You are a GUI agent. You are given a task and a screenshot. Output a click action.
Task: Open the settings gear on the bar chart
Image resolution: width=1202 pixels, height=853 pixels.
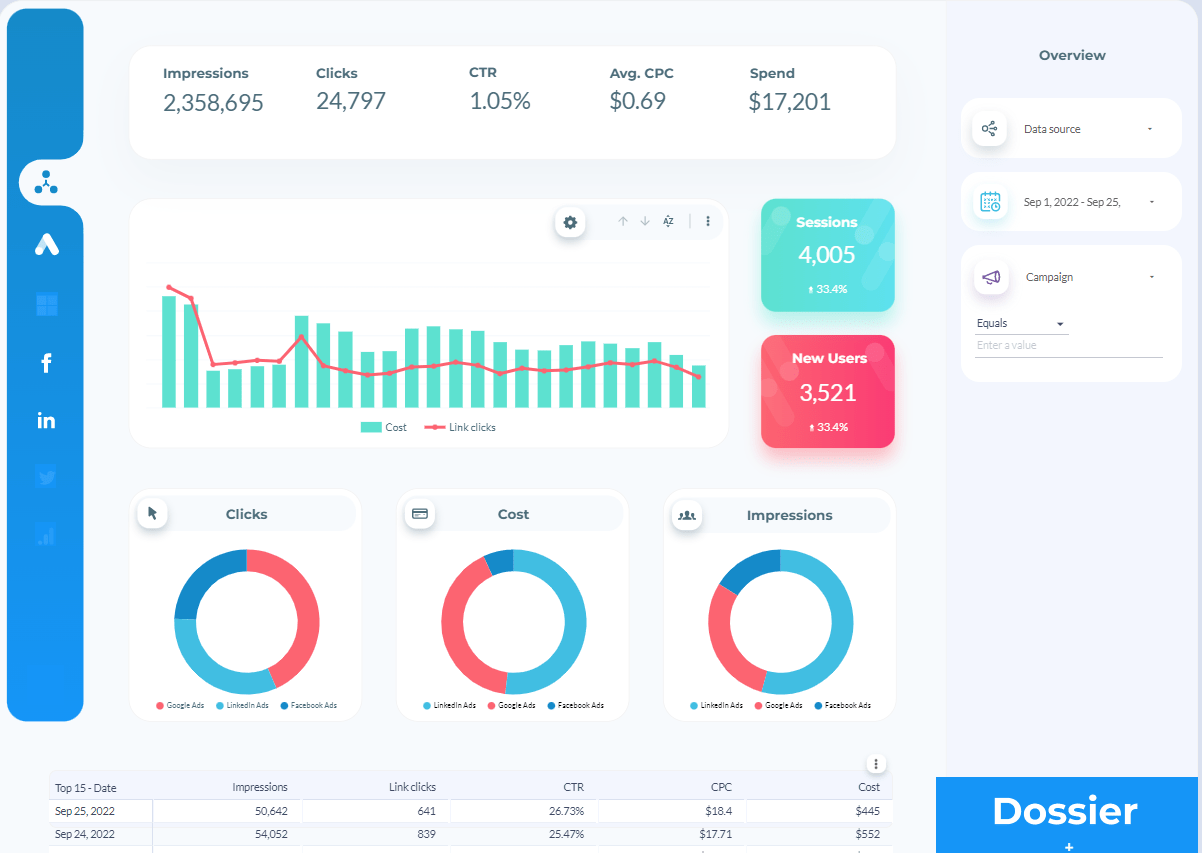pos(569,223)
